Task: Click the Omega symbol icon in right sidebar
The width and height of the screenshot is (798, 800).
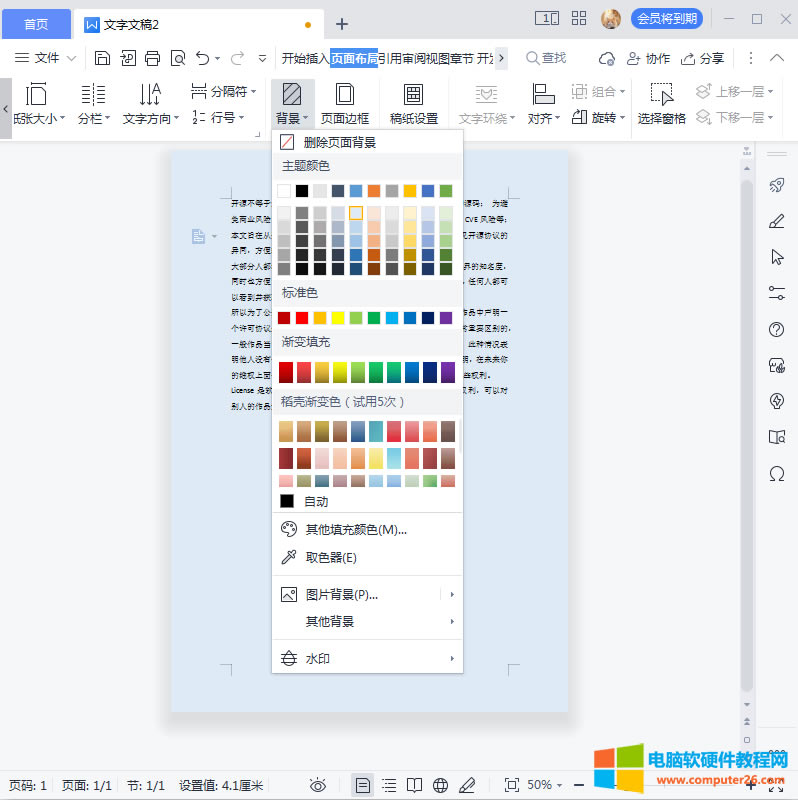Action: pyautogui.click(x=776, y=474)
